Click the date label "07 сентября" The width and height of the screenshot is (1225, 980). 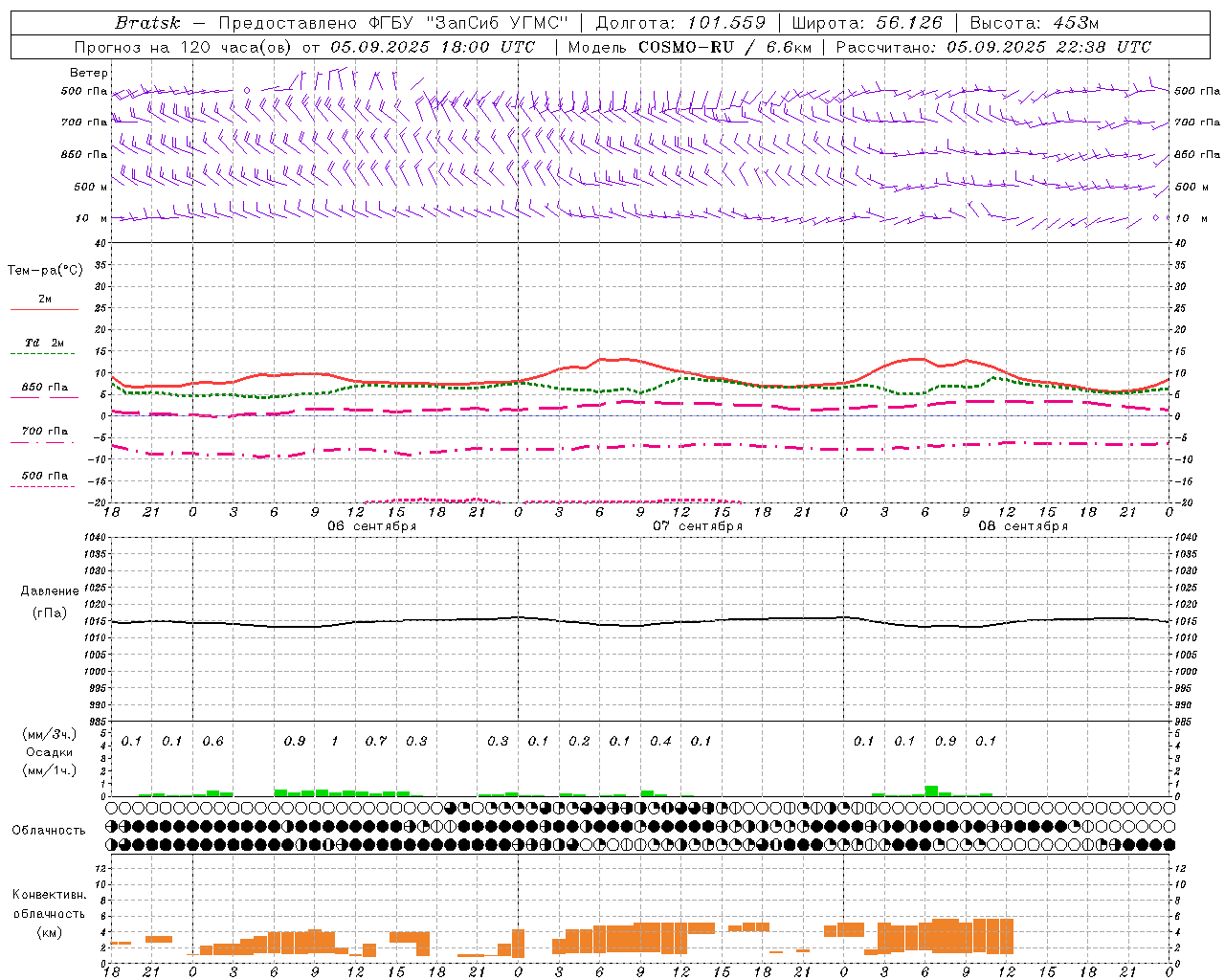pyautogui.click(x=698, y=526)
